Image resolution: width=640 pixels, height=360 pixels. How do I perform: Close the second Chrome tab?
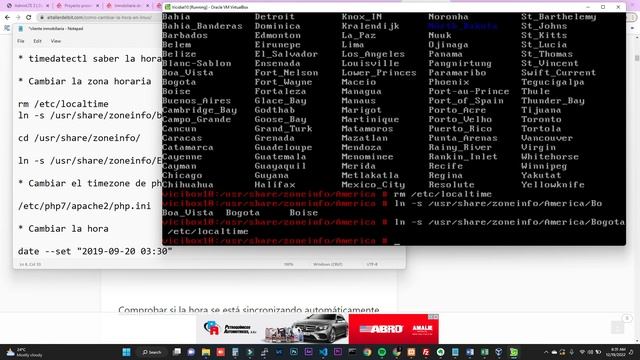tap(98, 6)
